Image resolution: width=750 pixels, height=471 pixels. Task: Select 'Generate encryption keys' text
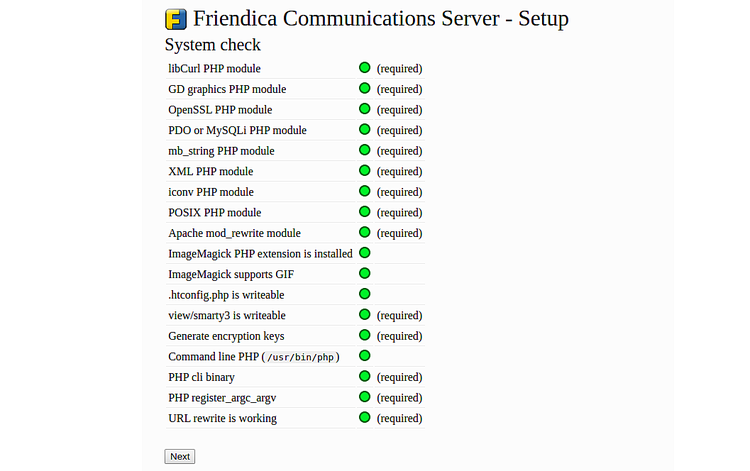click(x=226, y=336)
